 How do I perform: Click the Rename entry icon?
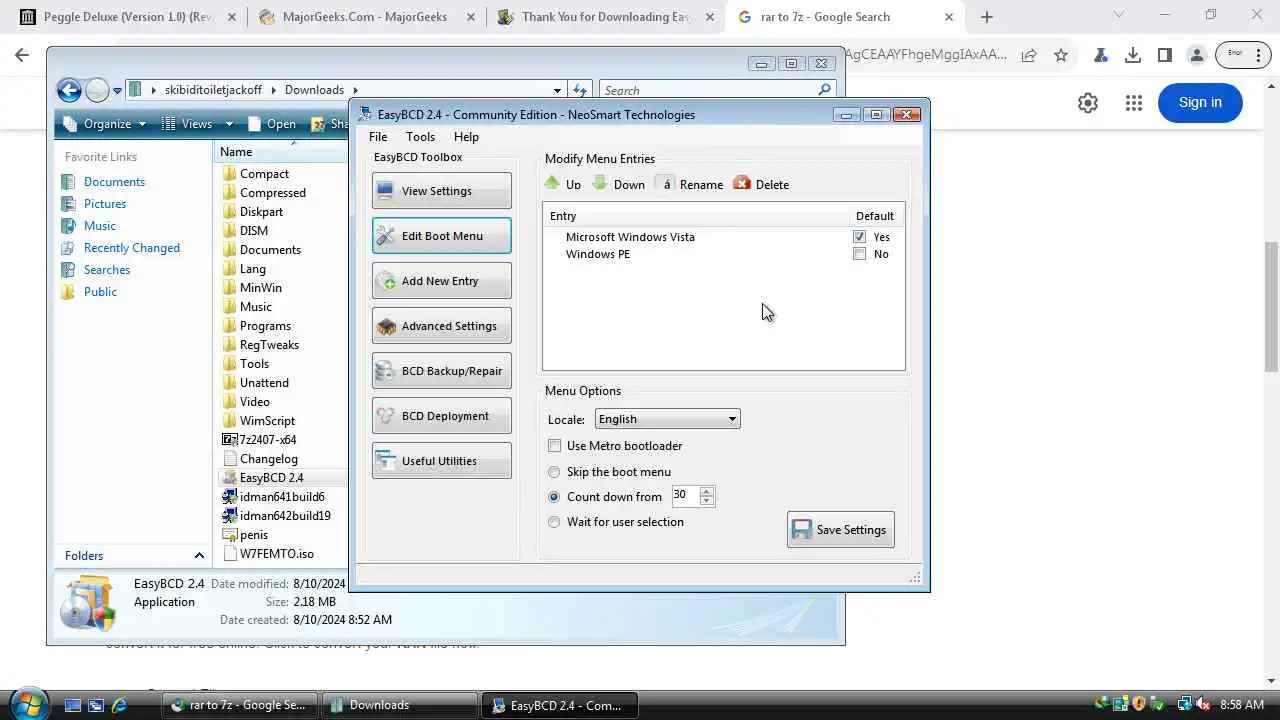665,184
